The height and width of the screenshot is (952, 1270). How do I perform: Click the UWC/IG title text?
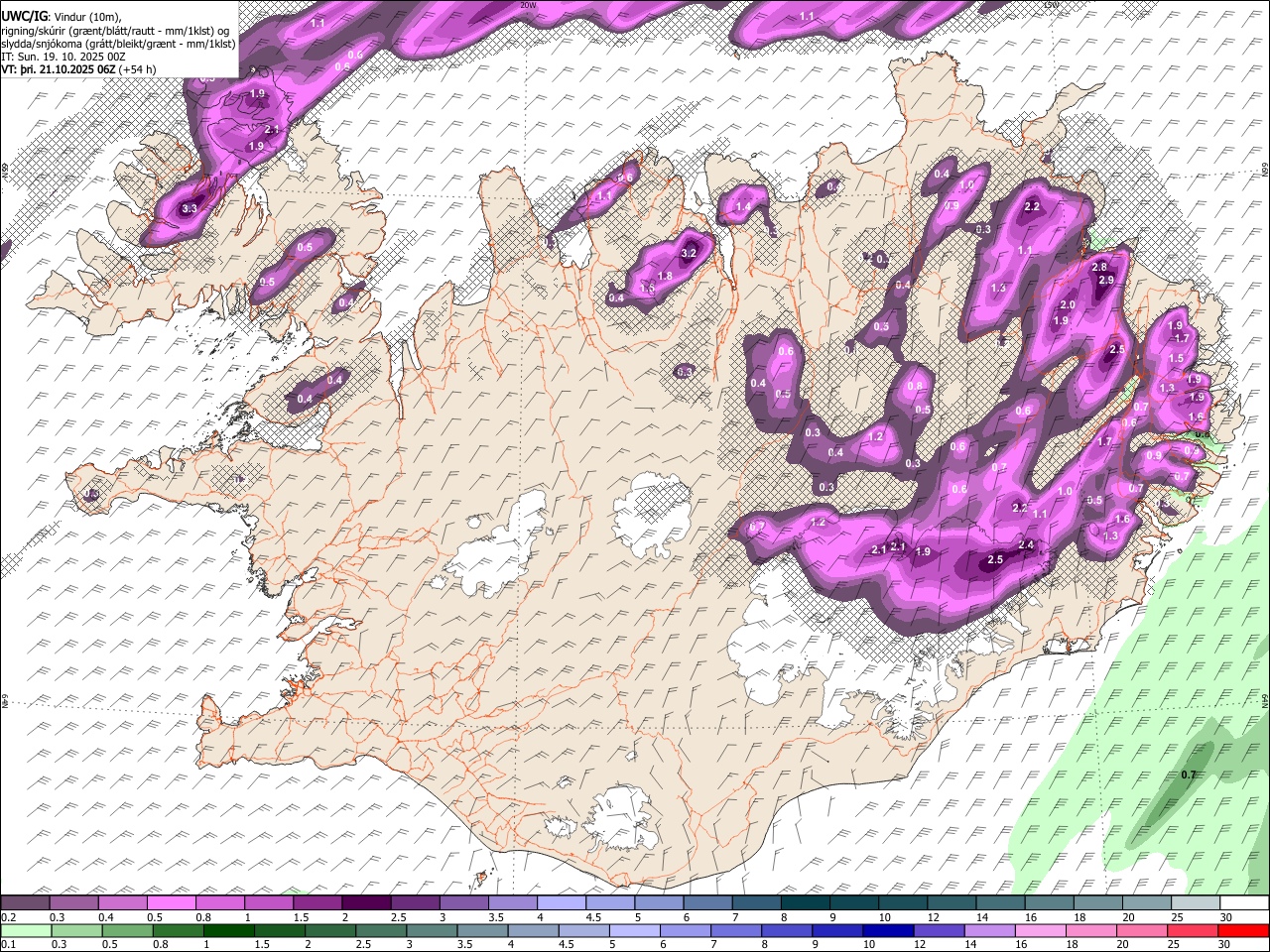coord(24,16)
